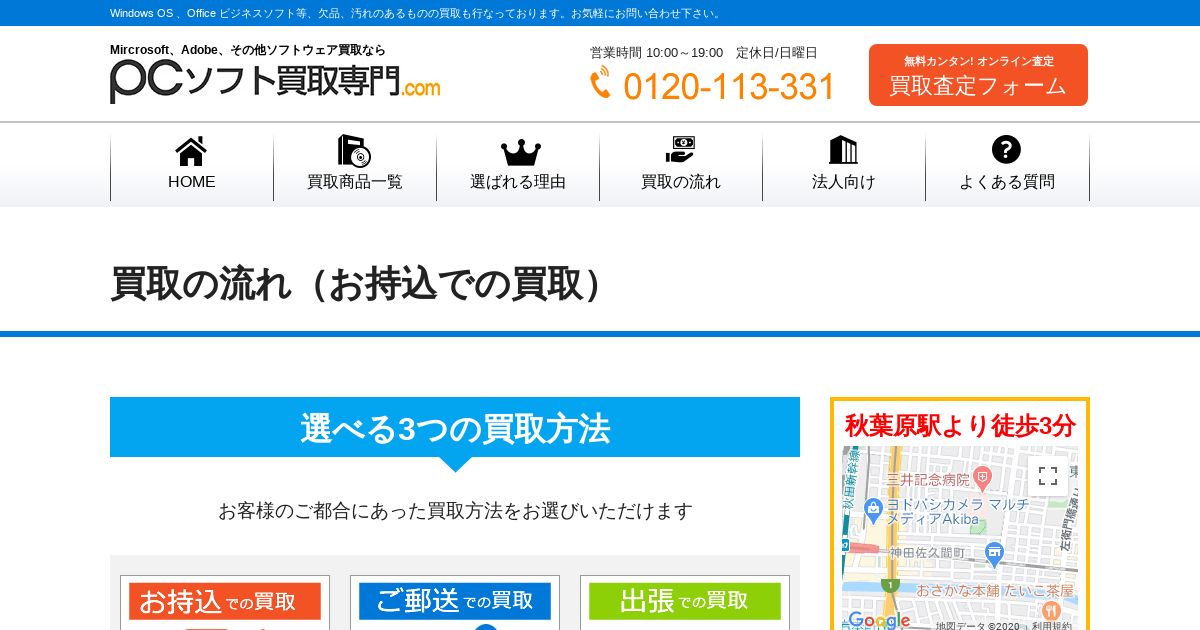
Task: Click the restaurant marker for たいこ茶屋
Action: [x=1050, y=610]
